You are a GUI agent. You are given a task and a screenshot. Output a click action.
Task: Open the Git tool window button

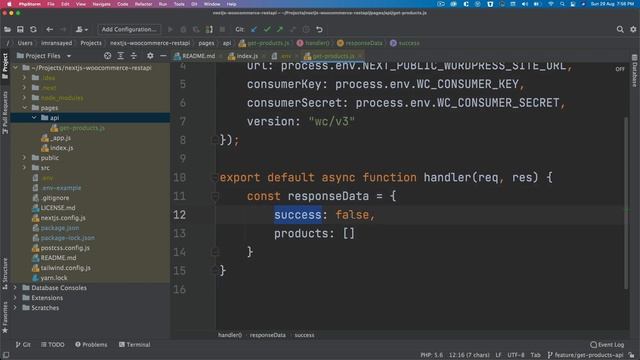tap(23, 344)
